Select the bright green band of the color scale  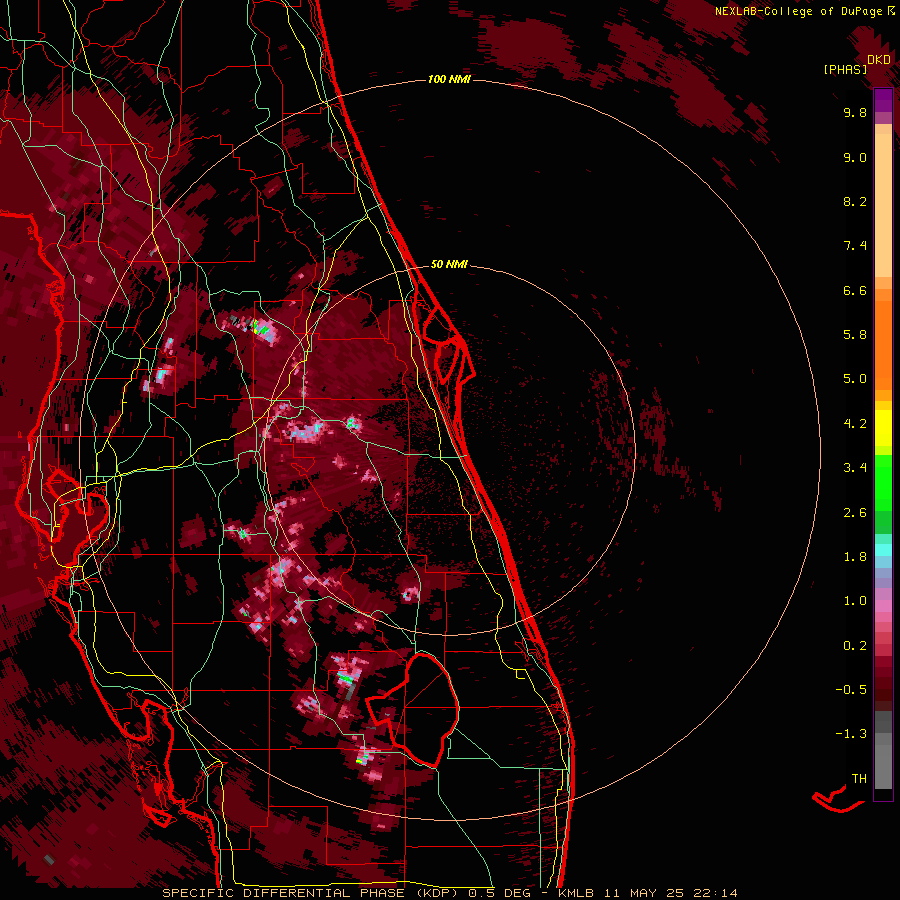(883, 483)
